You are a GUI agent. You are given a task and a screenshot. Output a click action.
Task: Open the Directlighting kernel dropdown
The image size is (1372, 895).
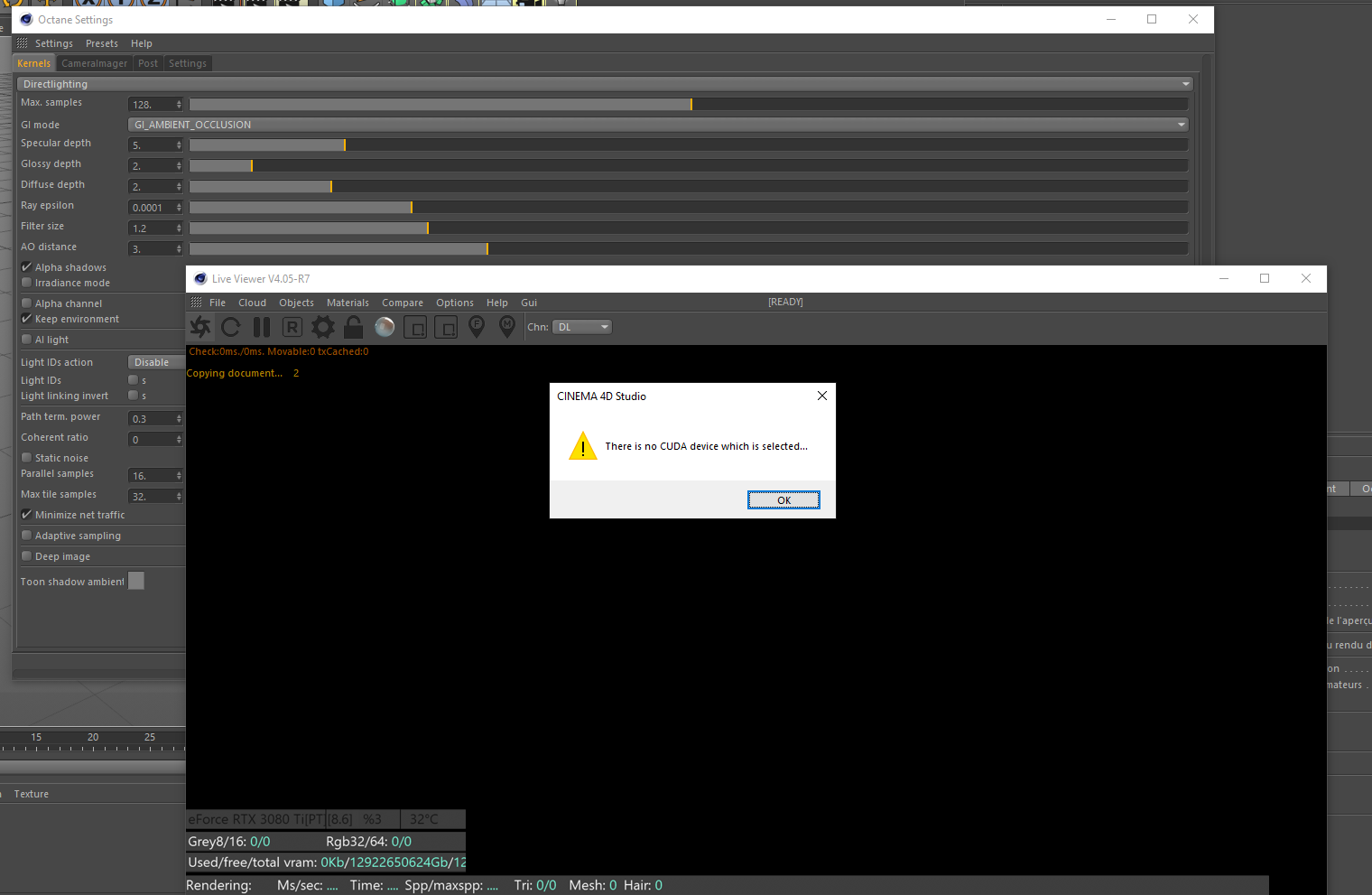[605, 84]
